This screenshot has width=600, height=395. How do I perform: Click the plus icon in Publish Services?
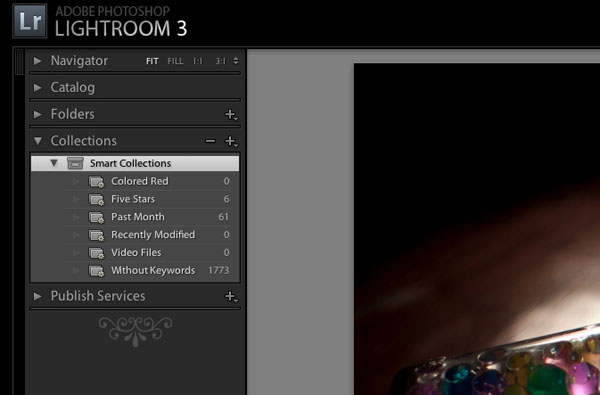(231, 296)
